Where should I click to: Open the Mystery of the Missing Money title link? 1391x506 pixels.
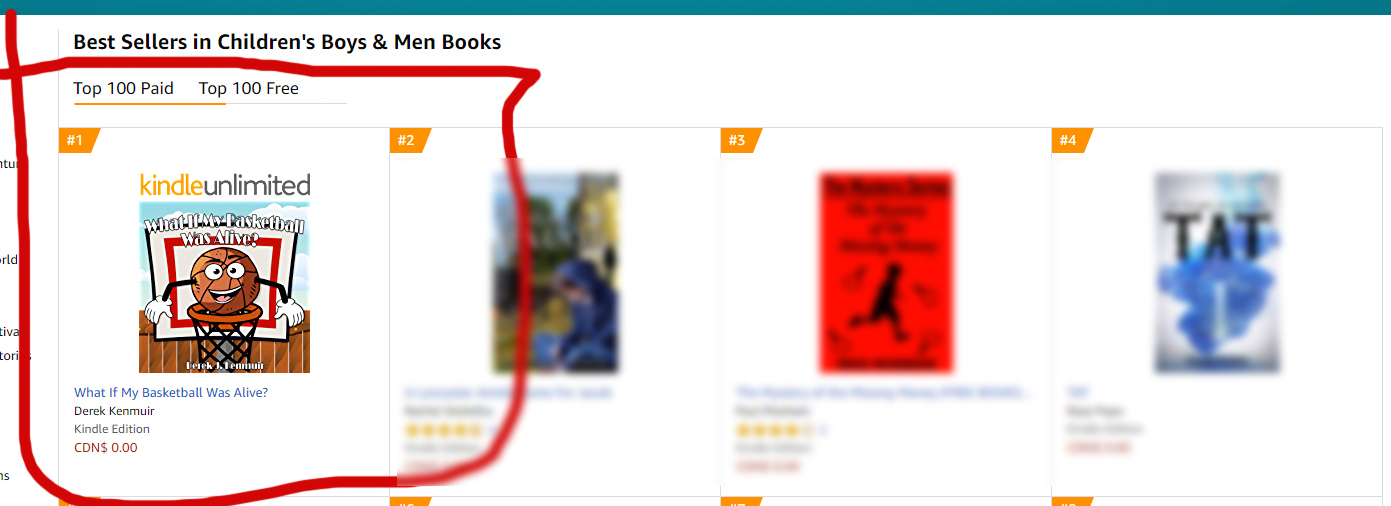[x=886, y=393]
